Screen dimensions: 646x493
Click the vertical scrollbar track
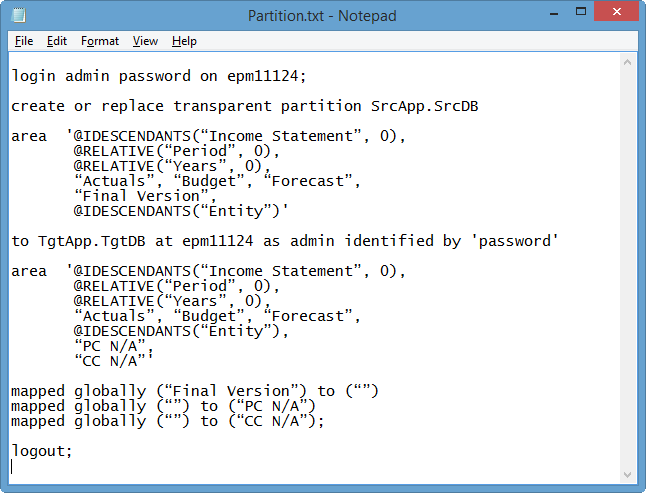point(627,269)
